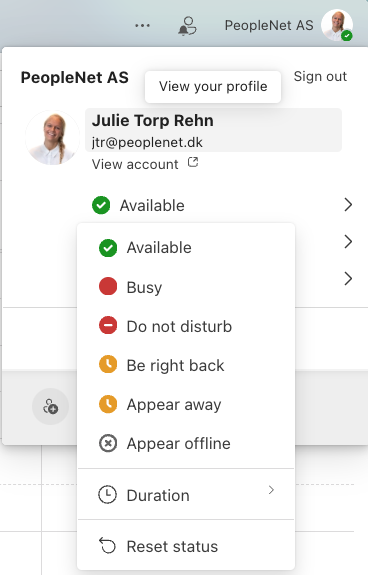Image resolution: width=368 pixels, height=575 pixels.
Task: Click the jtr@peoplenet.dk email address
Action: (147, 142)
